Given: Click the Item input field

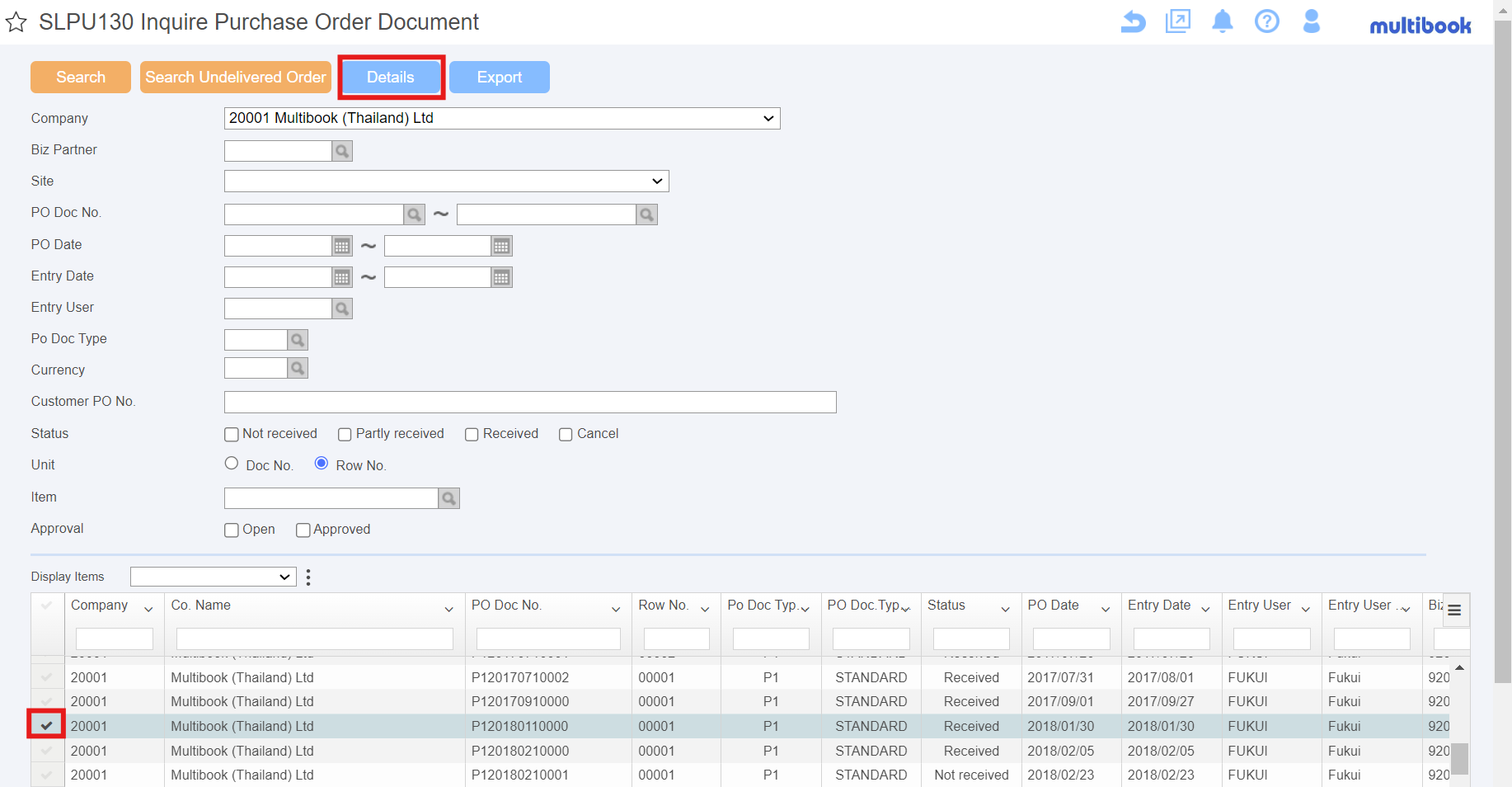Looking at the screenshot, I should (331, 498).
